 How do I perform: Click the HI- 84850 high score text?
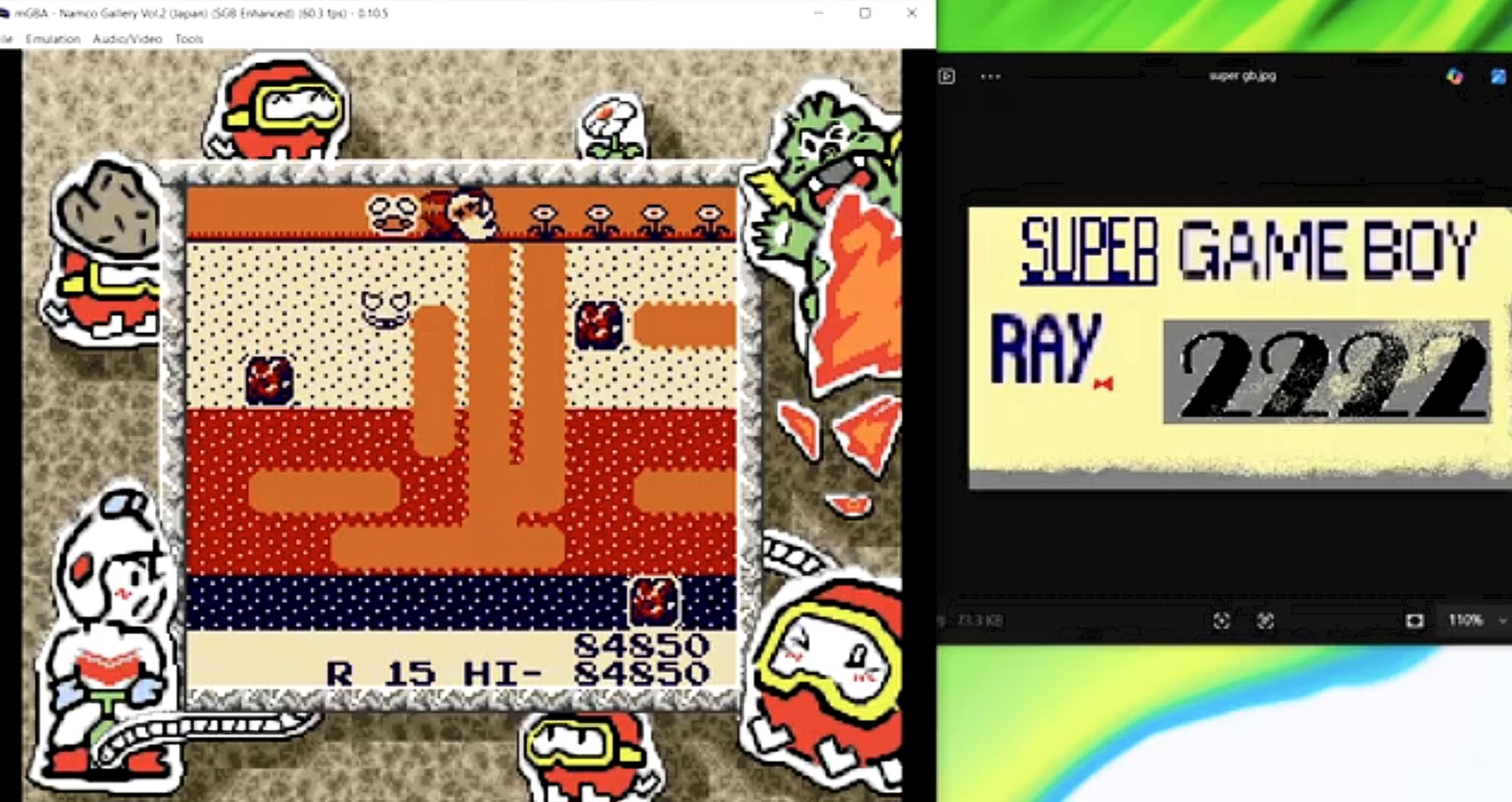[587, 673]
